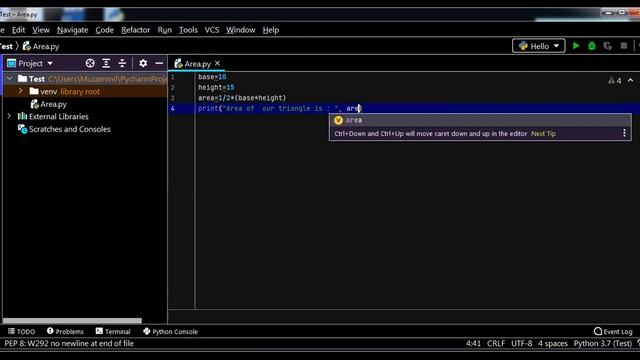
Task: Click code line height=15
Action: pos(216,87)
